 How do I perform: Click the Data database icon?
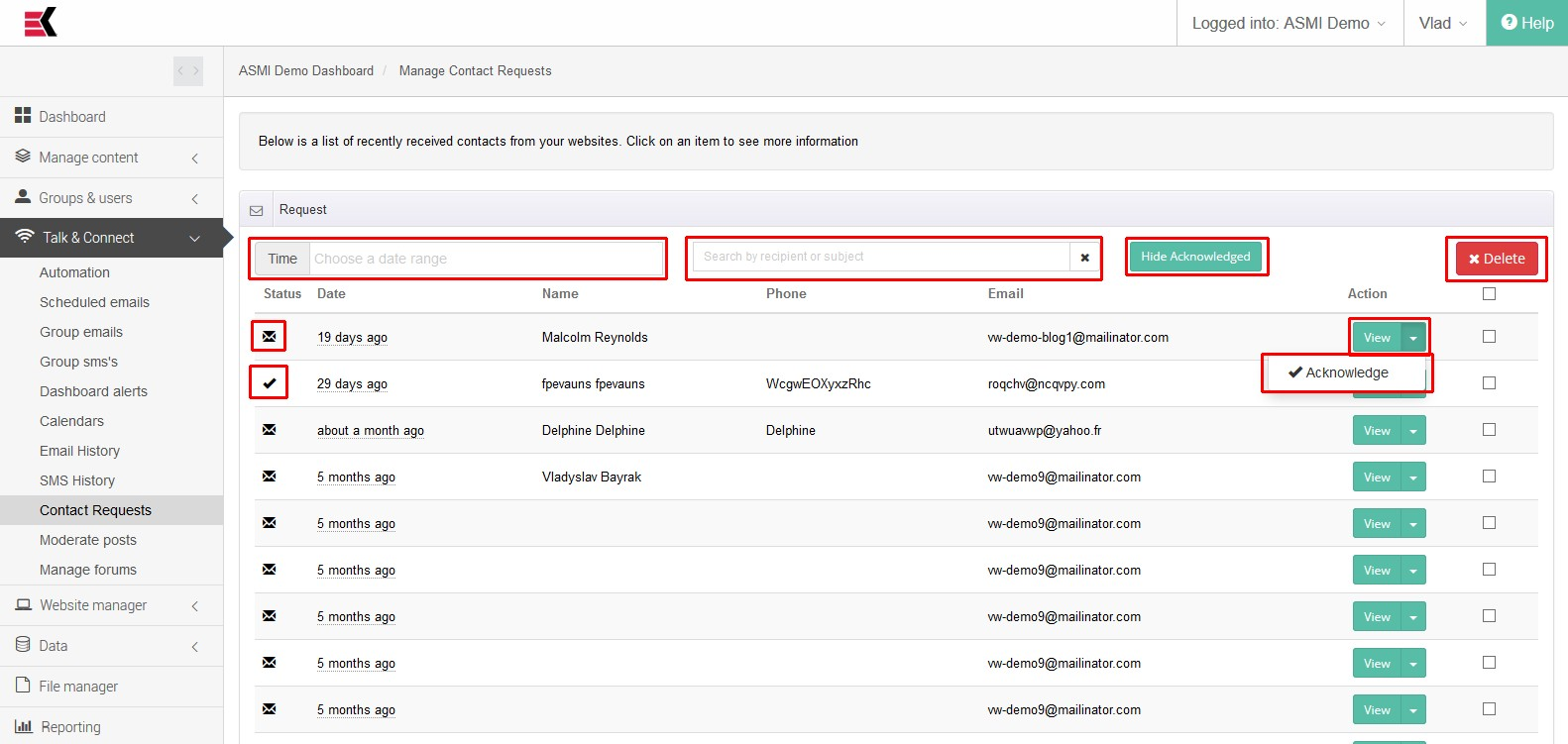point(23,645)
